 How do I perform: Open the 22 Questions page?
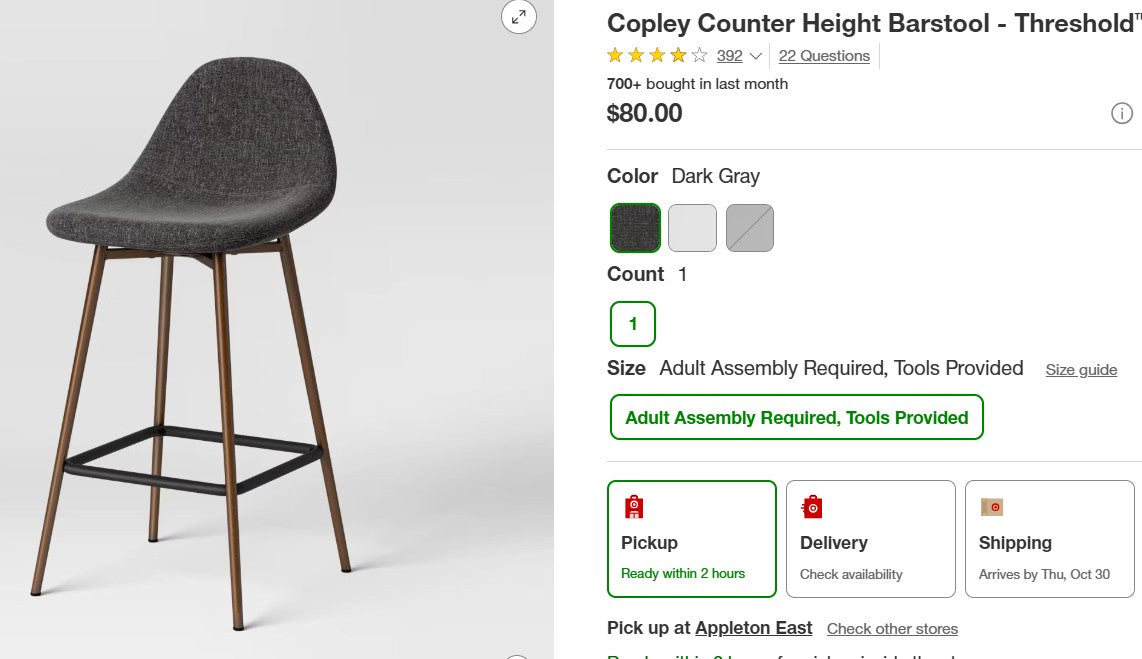click(x=823, y=56)
